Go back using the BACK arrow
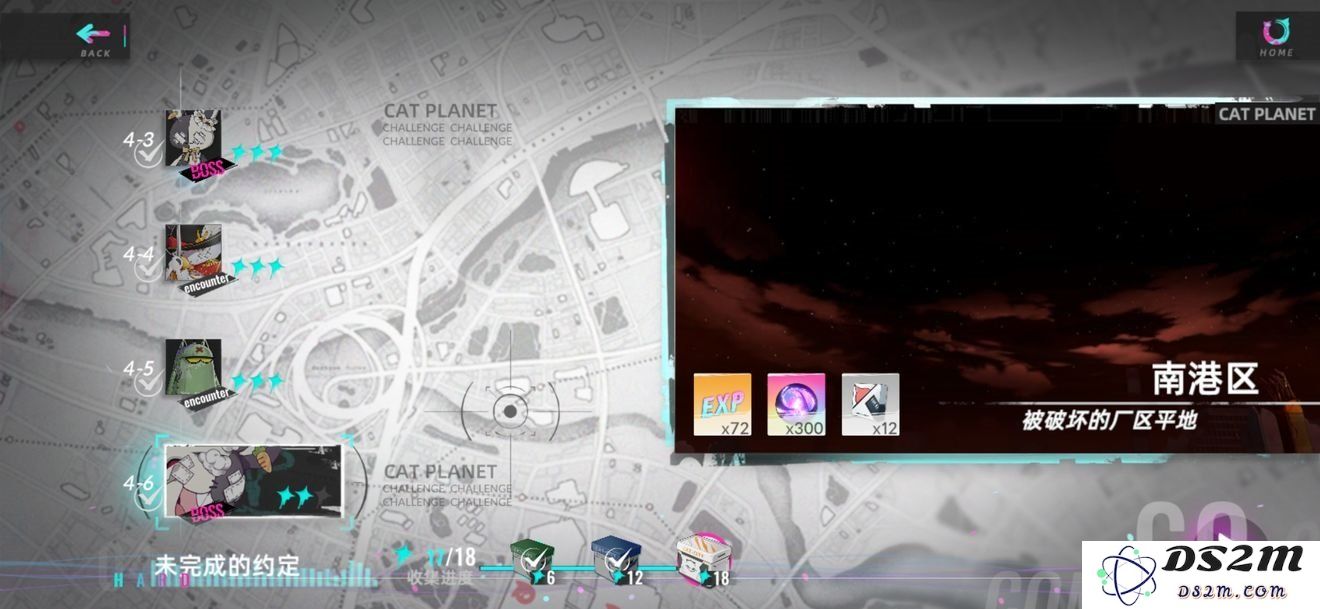The image size is (1320, 609). (95, 38)
